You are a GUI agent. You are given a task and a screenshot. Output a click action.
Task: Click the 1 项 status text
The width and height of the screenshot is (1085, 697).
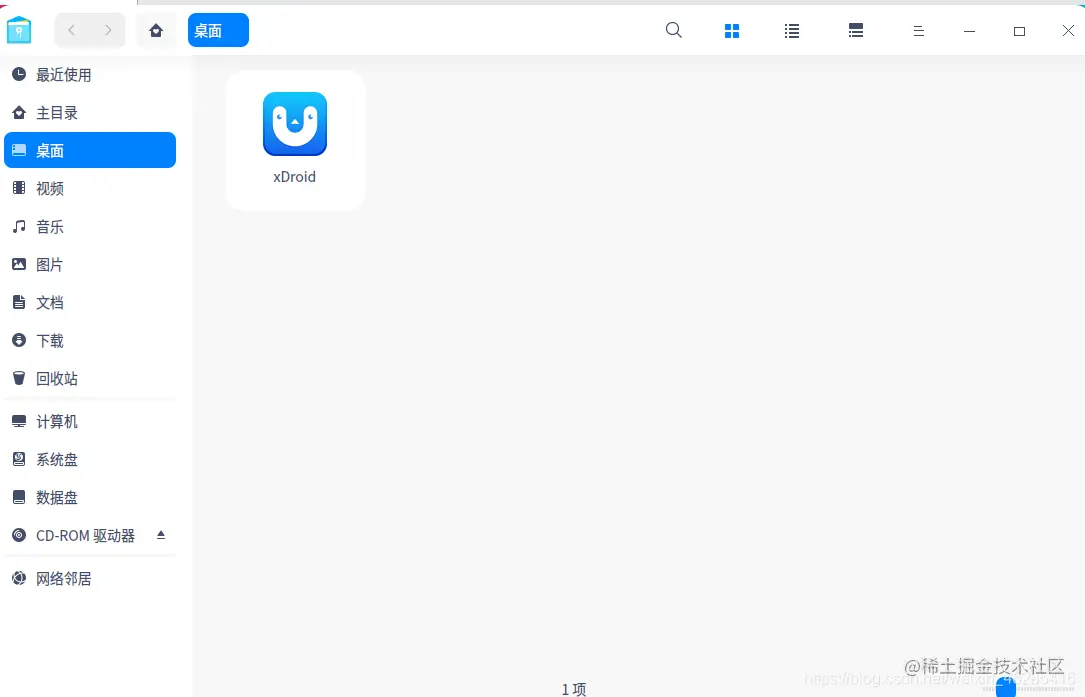(x=574, y=689)
